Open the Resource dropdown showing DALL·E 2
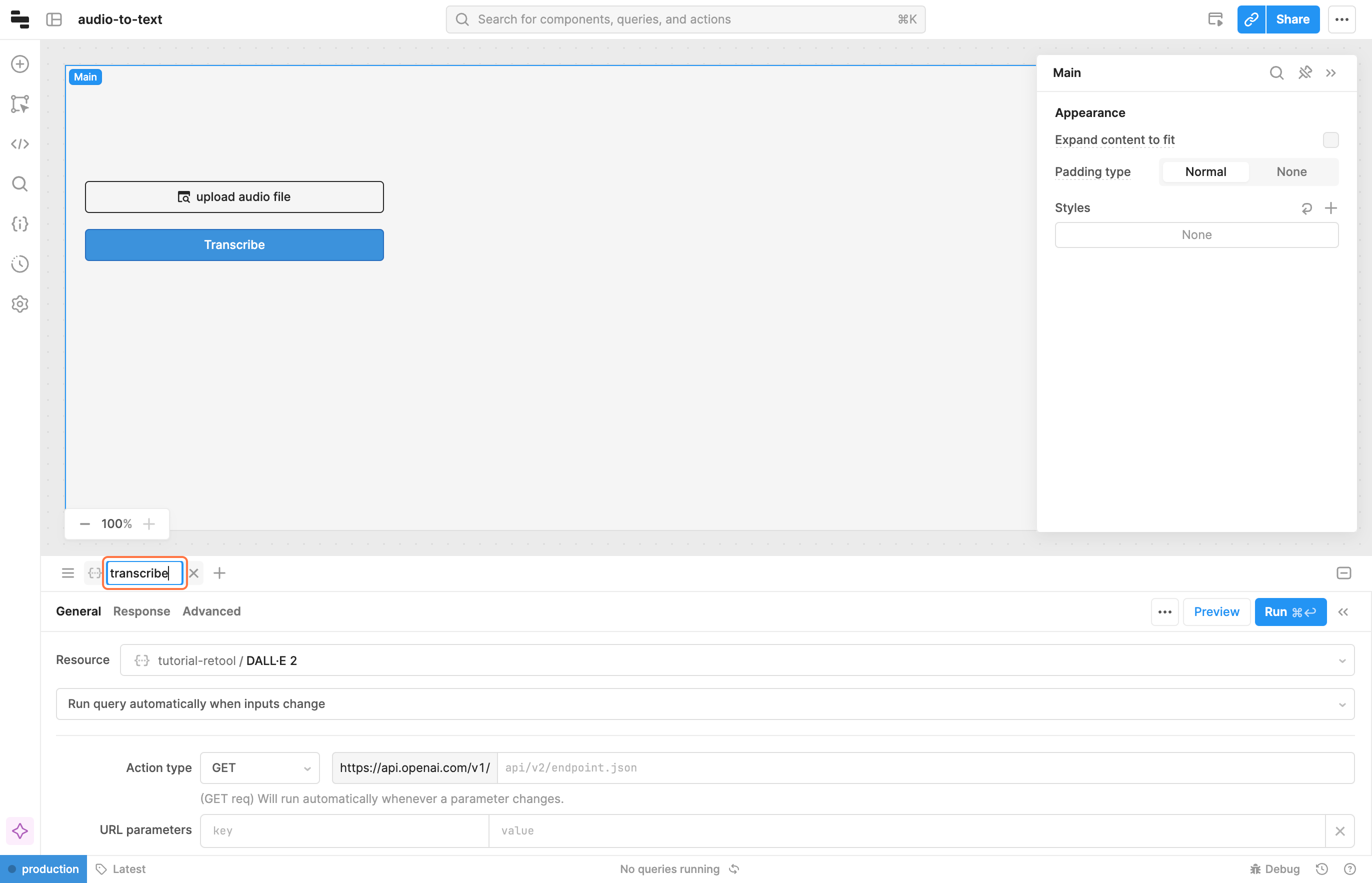 coord(736,660)
